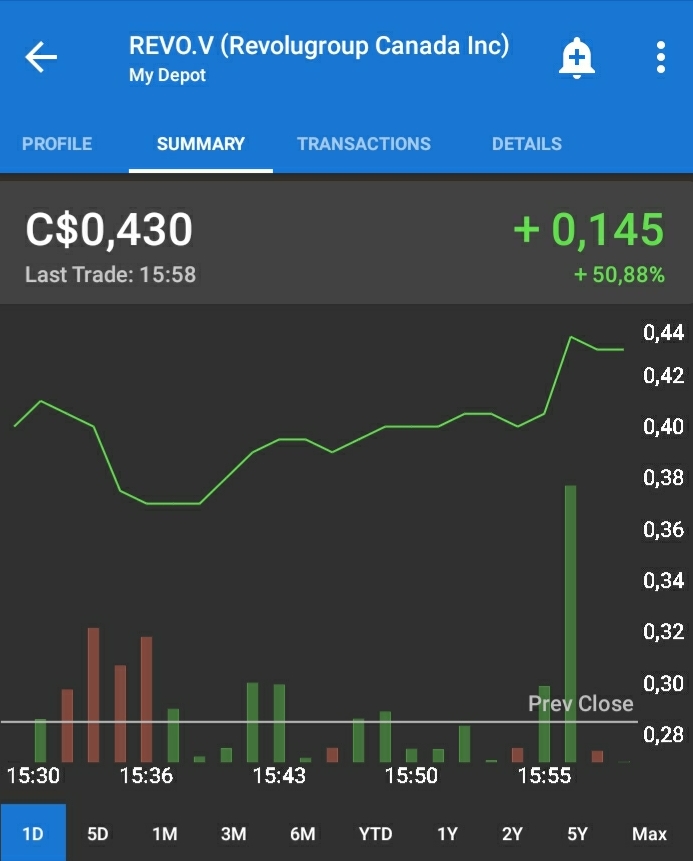
Task: Select the SUMMARY tab
Action: [x=199, y=144]
